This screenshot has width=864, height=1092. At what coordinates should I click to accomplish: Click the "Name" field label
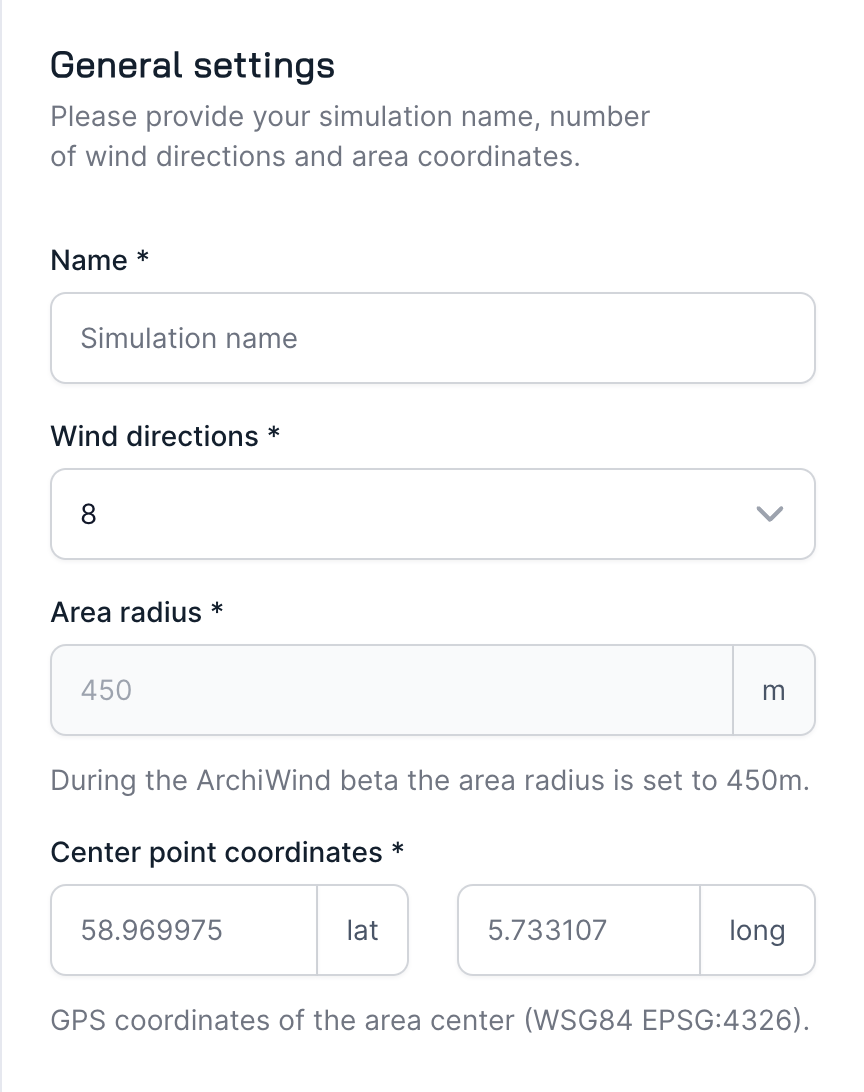point(89,261)
